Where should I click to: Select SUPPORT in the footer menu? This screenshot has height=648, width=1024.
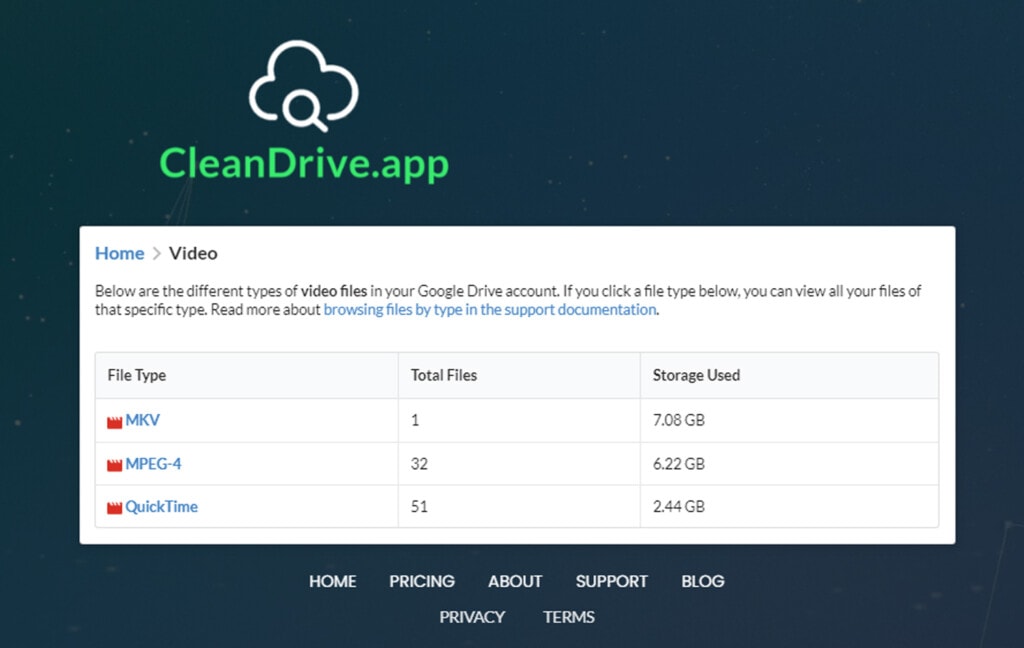click(611, 581)
